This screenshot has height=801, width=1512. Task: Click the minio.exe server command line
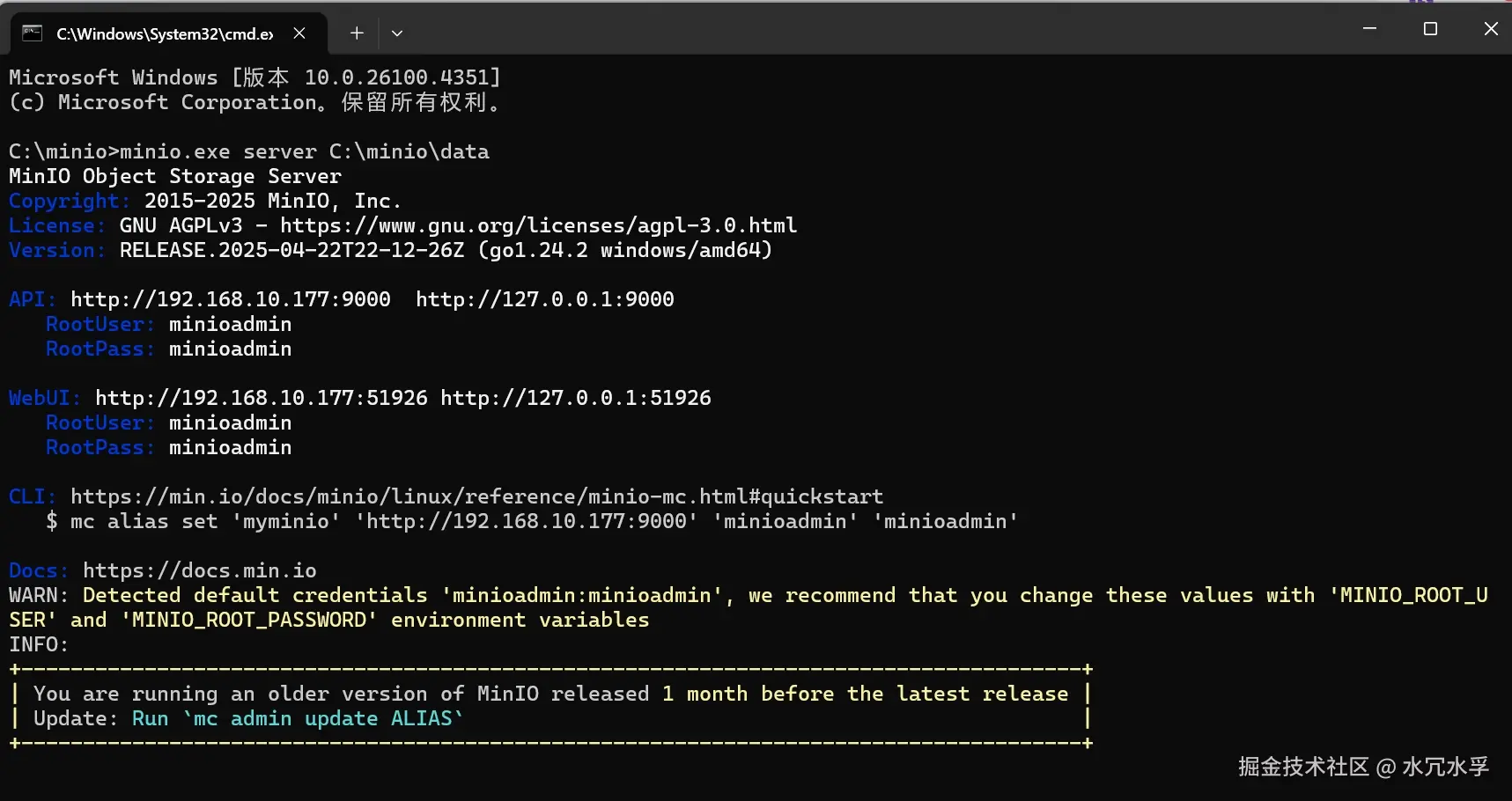[304, 152]
